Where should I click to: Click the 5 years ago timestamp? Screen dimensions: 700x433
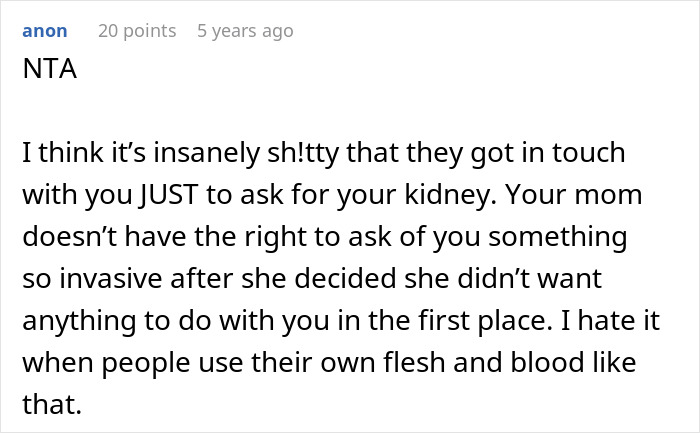tap(245, 31)
